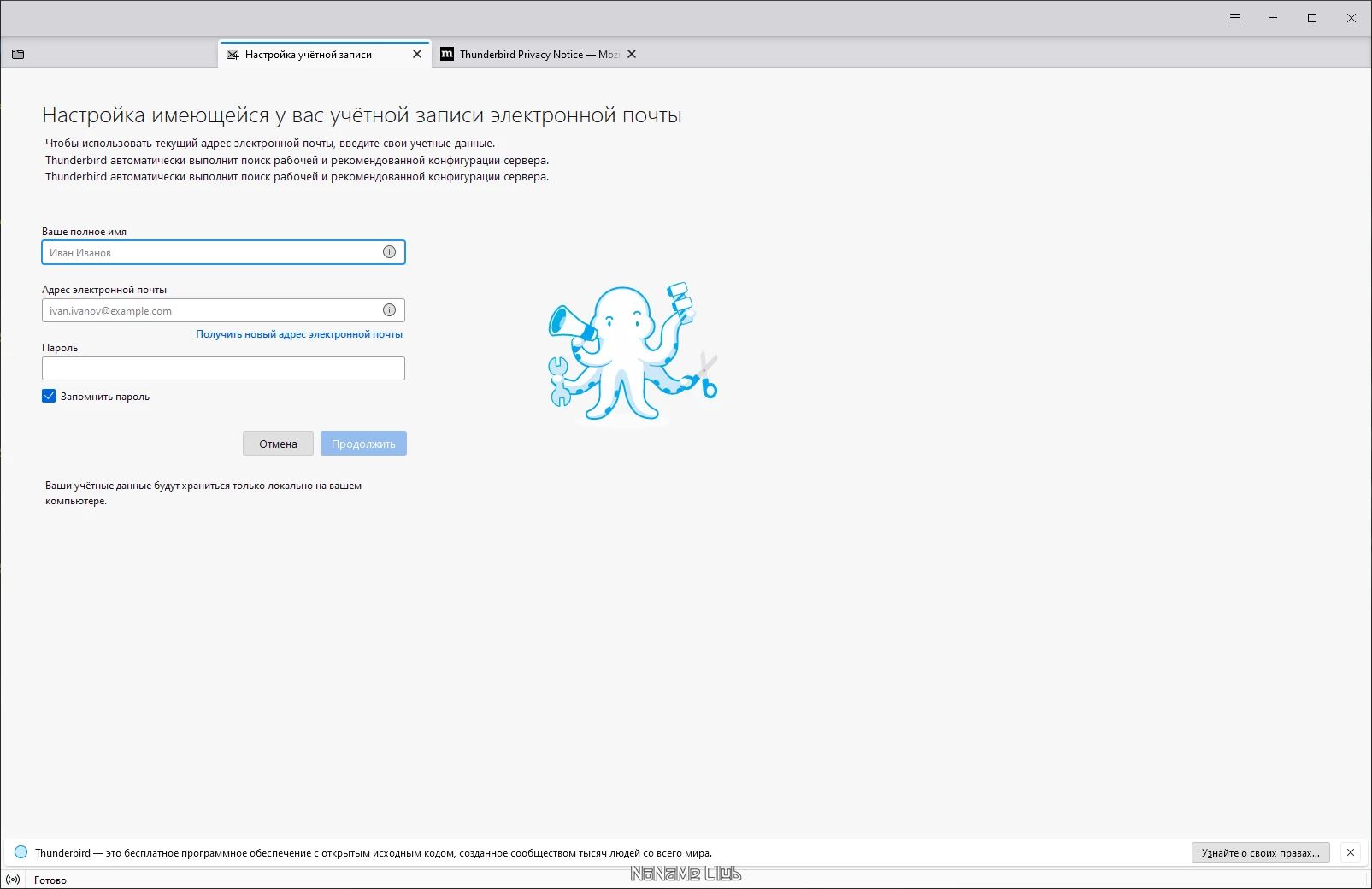Click the Узнайте о своих правах button
1372x889 pixels.
tap(1261, 852)
